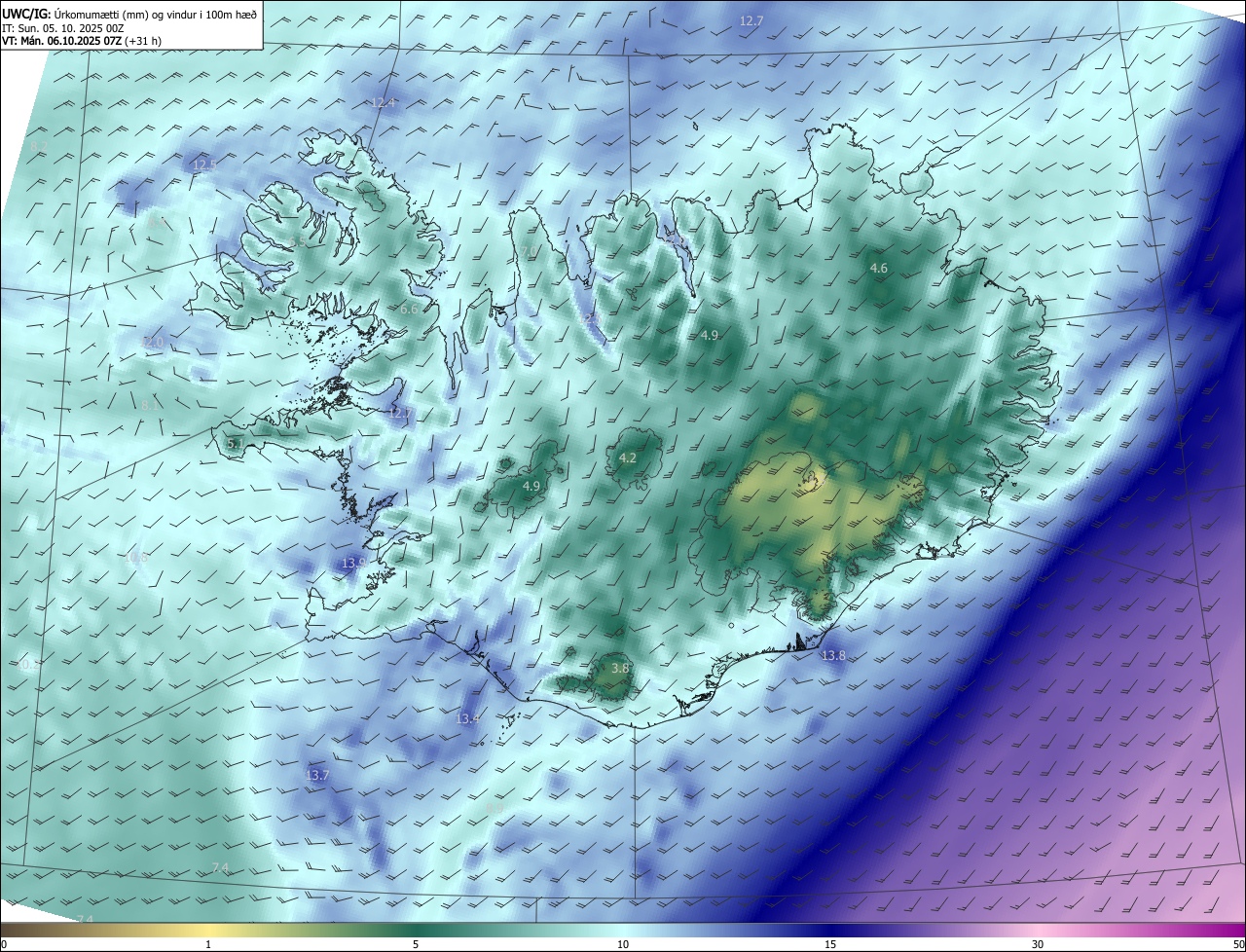The height and width of the screenshot is (952, 1246).
Task: Click the 8.2 value label on the map
Action: pos(39,146)
